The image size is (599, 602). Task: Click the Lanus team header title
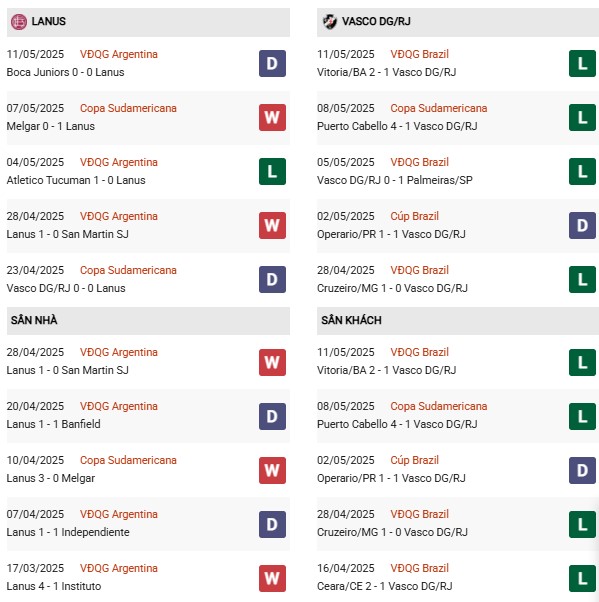[x=48, y=22]
